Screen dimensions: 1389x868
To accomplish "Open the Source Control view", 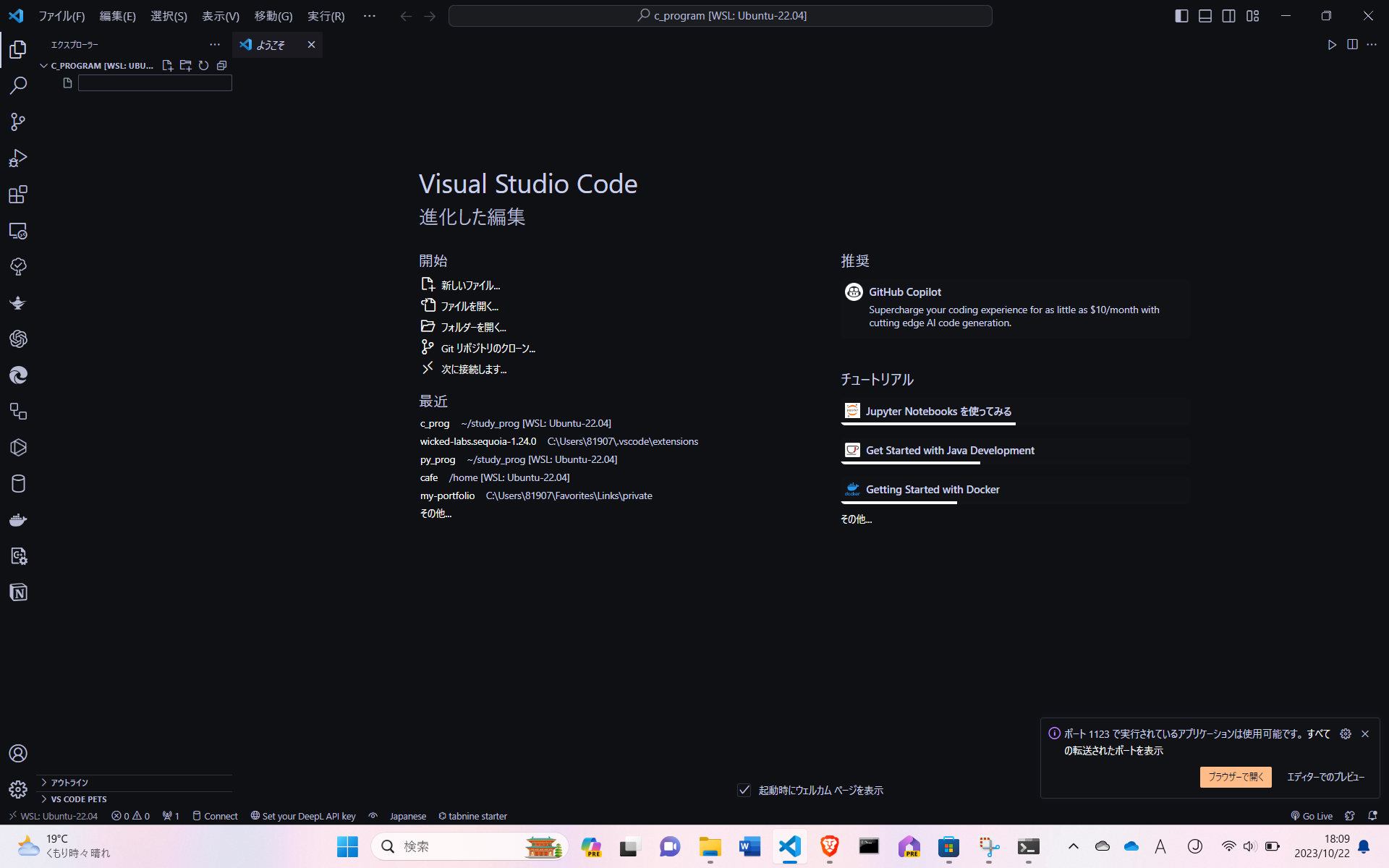I will (x=18, y=122).
